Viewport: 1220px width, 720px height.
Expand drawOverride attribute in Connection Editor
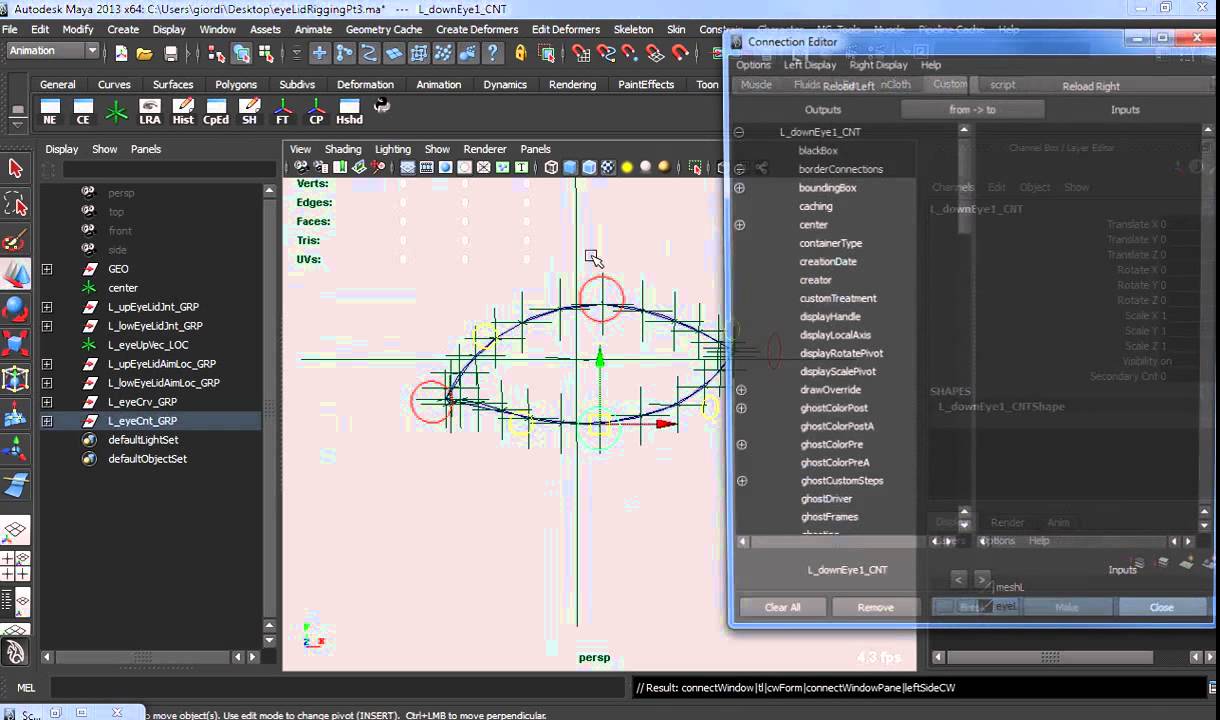coord(741,390)
